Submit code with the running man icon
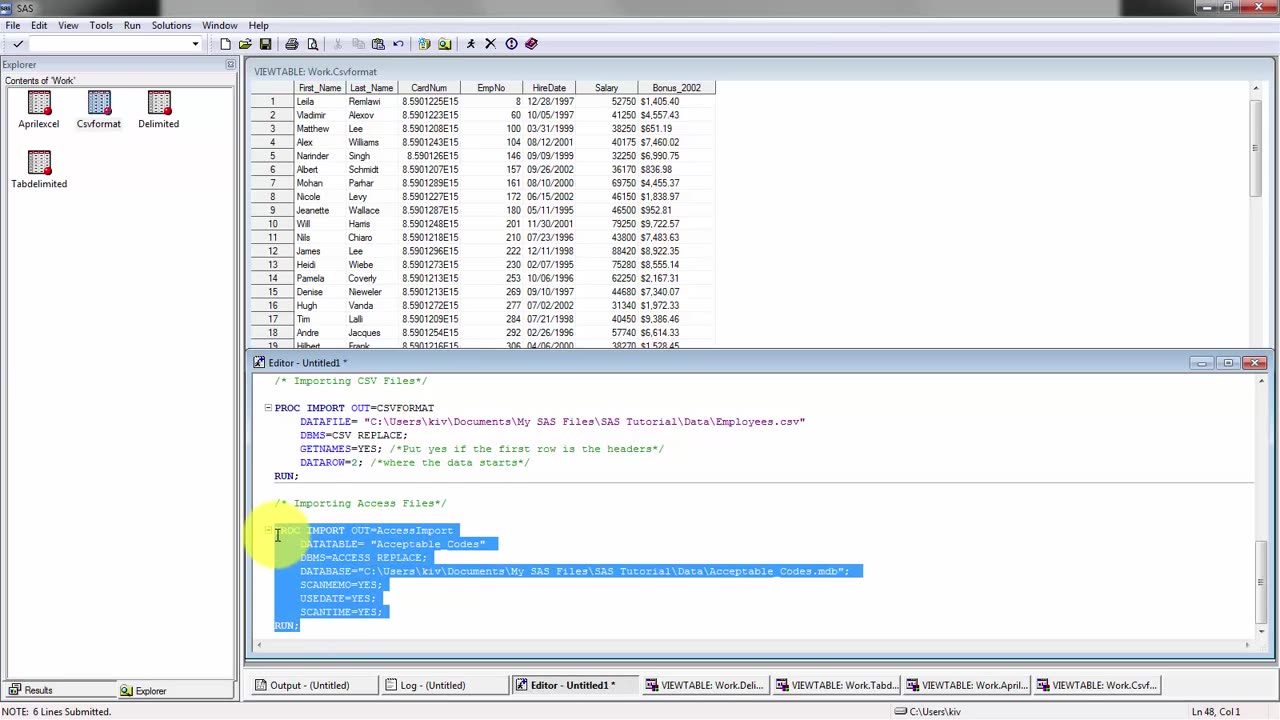 (x=471, y=44)
